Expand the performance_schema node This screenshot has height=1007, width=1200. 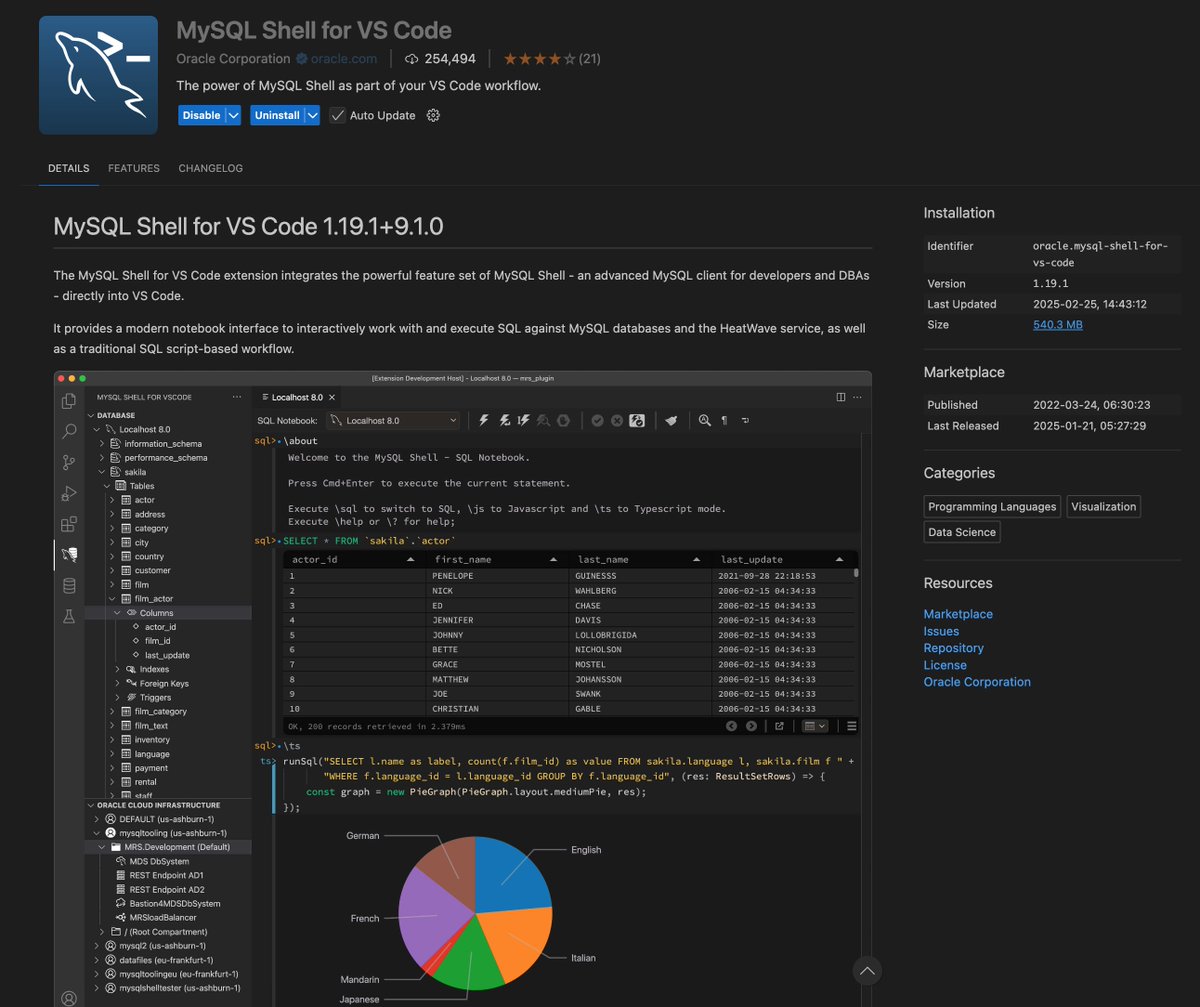pyautogui.click(x=101, y=458)
